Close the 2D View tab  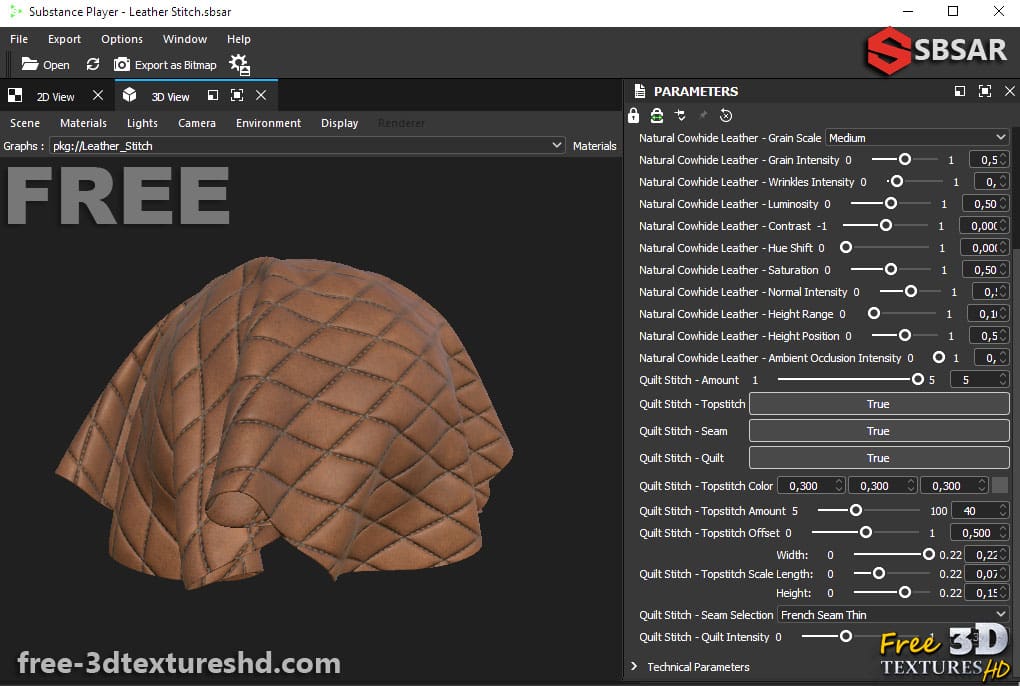click(x=98, y=95)
